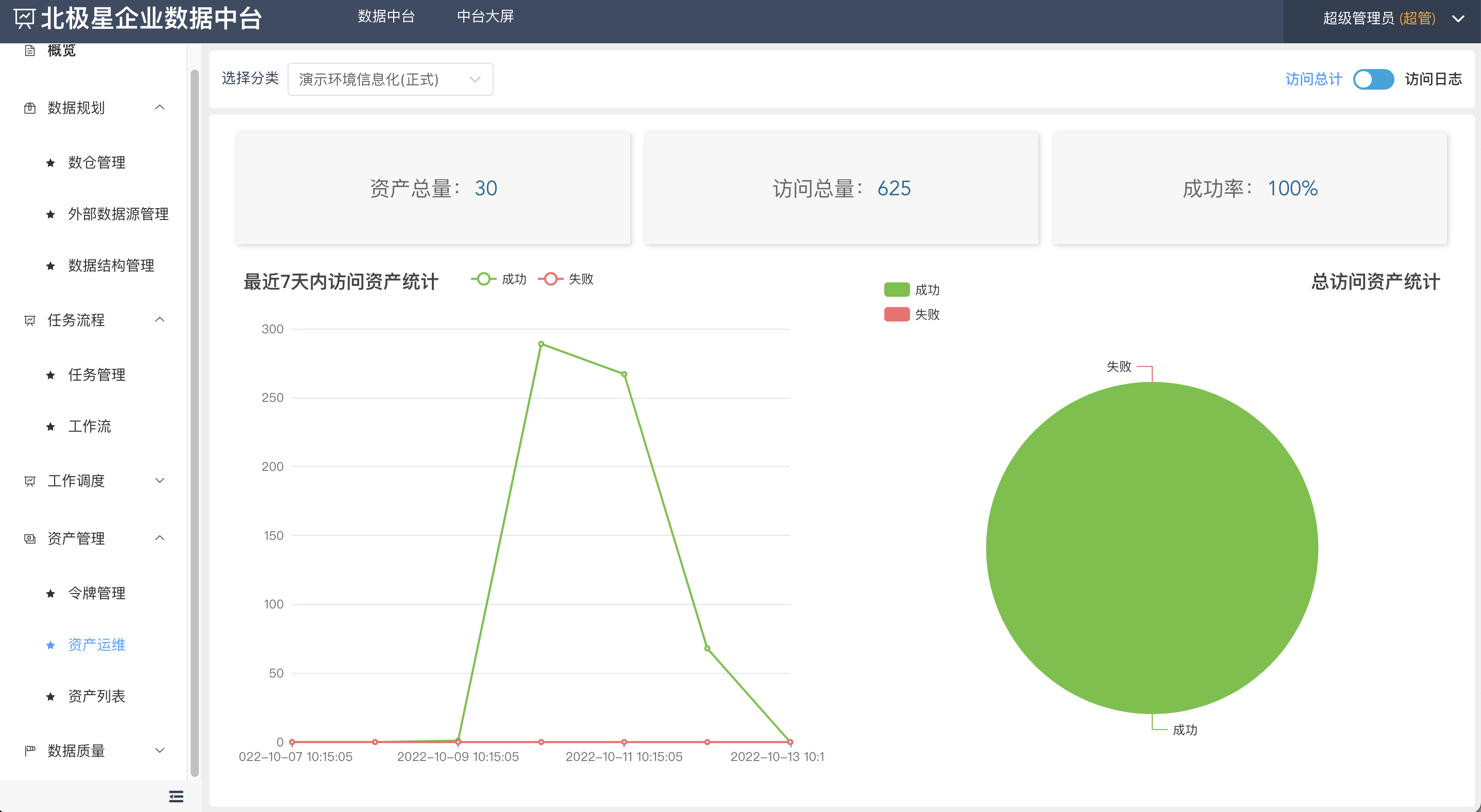The height and width of the screenshot is (812, 1481).
Task: Toggle 失败 series in line chart legend
Action: coord(566,279)
